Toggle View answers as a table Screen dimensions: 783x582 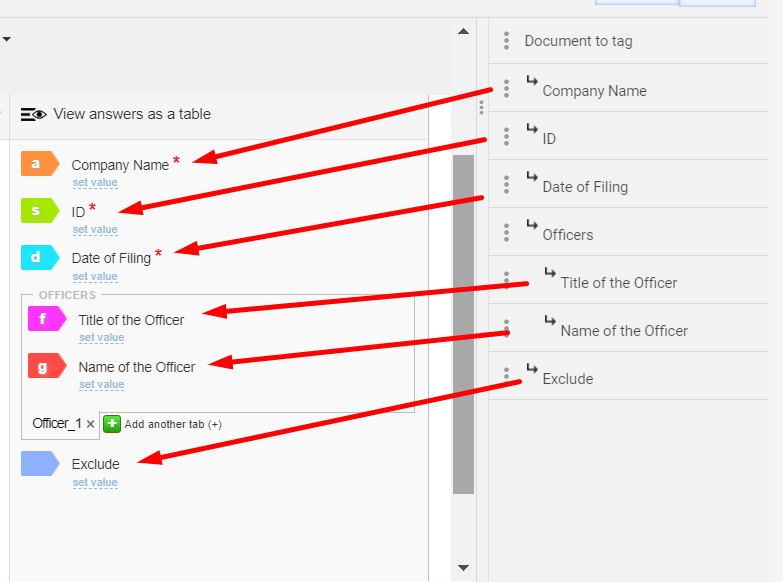pyautogui.click(x=116, y=114)
